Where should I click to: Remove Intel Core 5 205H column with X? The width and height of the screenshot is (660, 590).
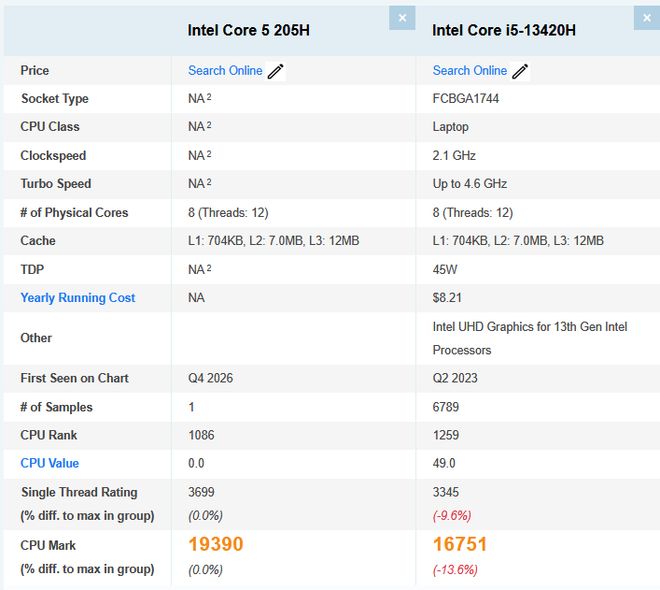point(402,18)
